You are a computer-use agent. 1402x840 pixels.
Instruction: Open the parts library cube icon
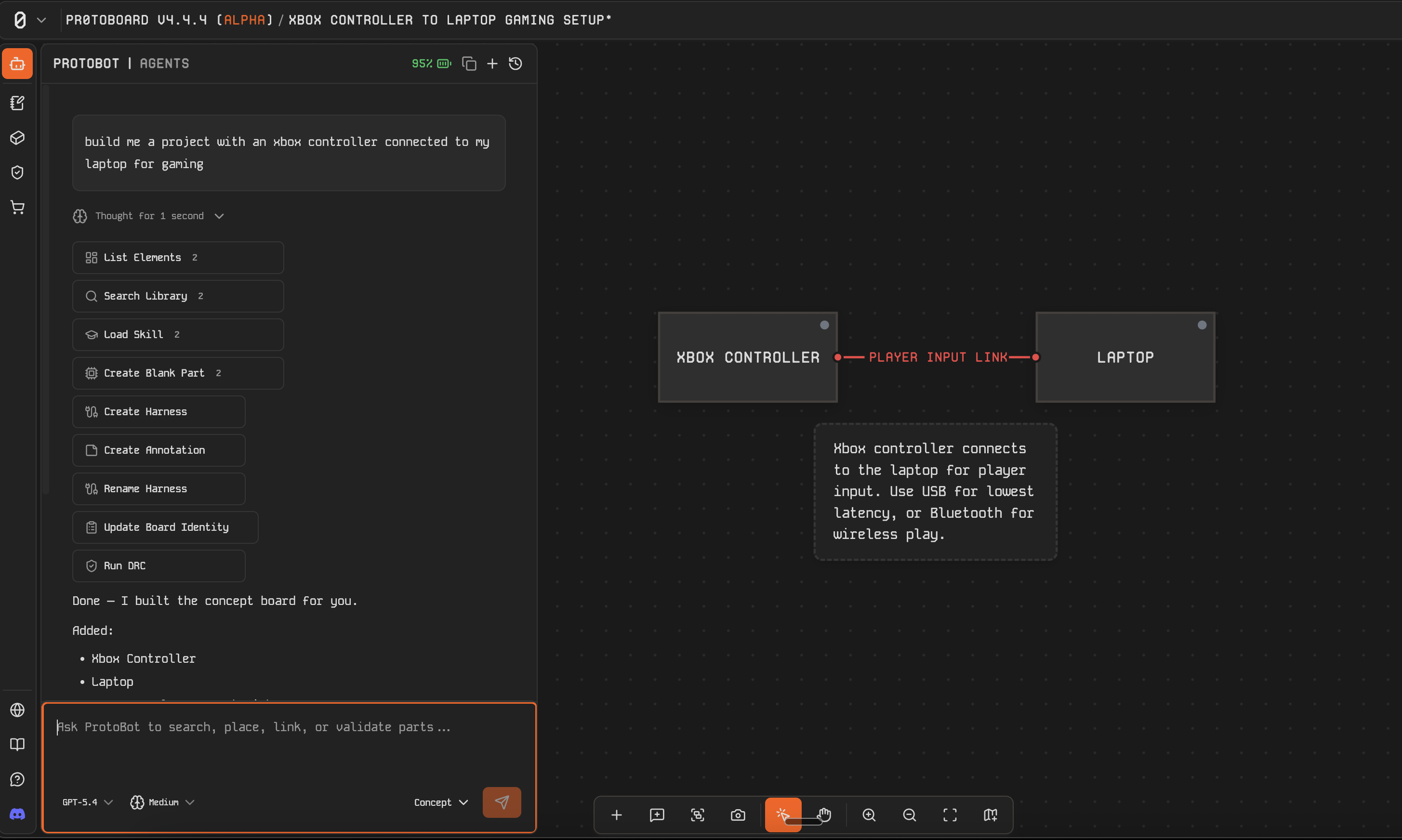point(17,138)
